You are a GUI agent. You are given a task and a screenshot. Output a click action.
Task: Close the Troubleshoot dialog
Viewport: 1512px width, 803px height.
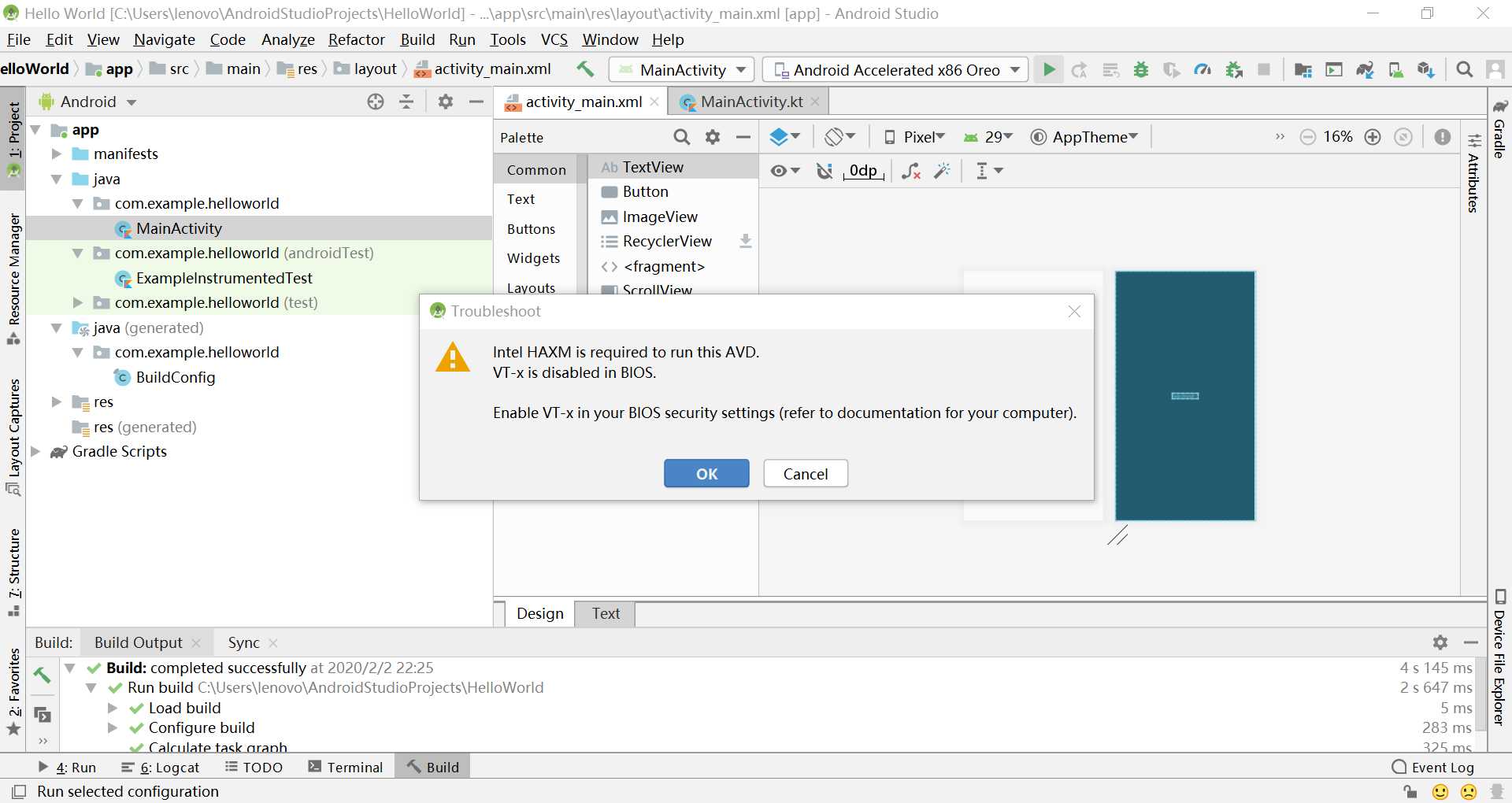pyautogui.click(x=1074, y=311)
